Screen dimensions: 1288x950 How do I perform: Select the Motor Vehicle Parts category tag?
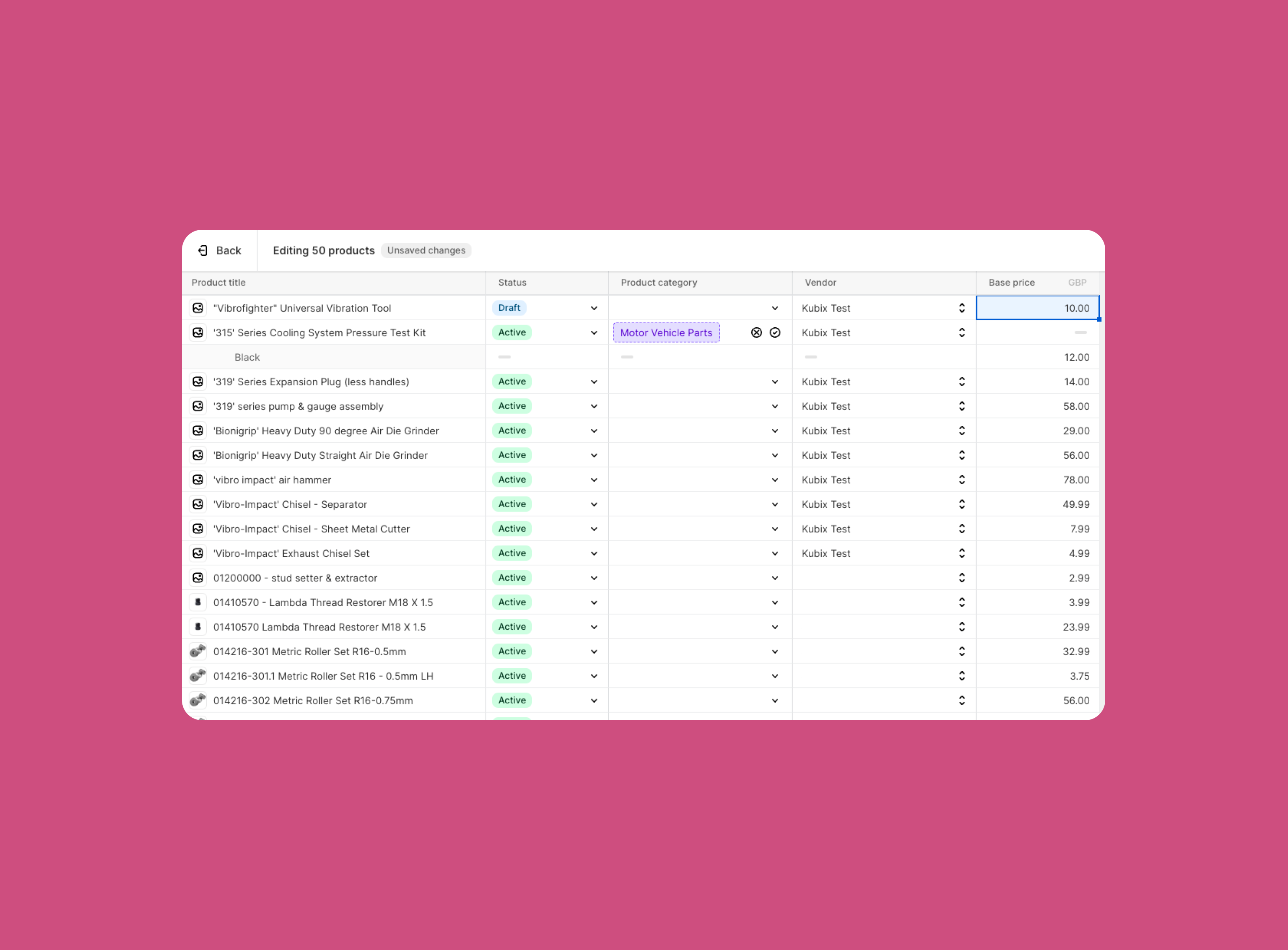click(x=666, y=332)
